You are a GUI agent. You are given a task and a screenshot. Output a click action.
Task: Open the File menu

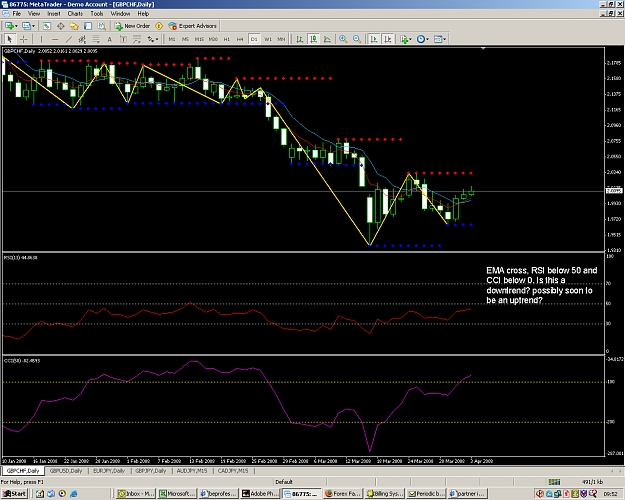(17, 14)
